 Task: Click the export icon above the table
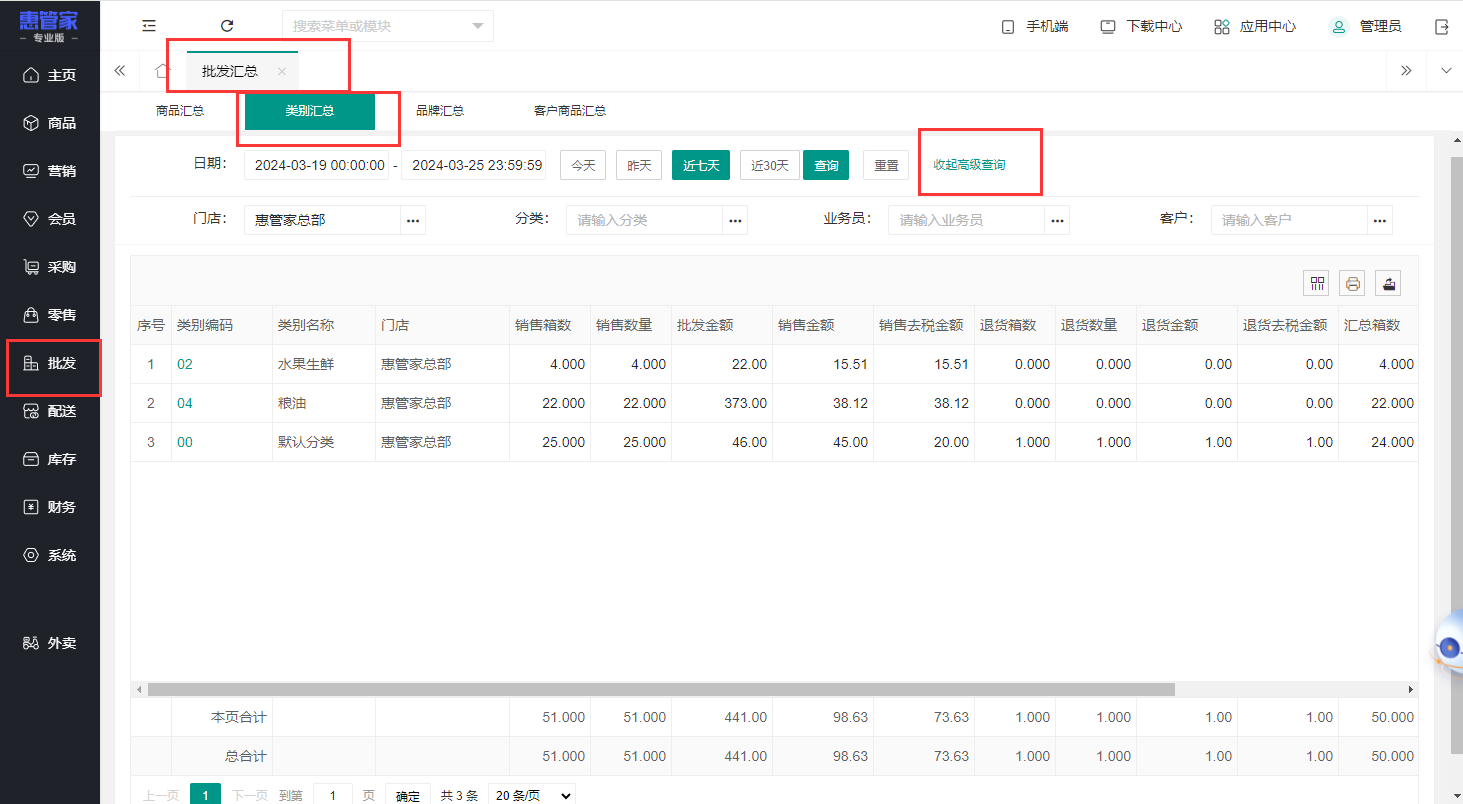pyautogui.click(x=1388, y=283)
